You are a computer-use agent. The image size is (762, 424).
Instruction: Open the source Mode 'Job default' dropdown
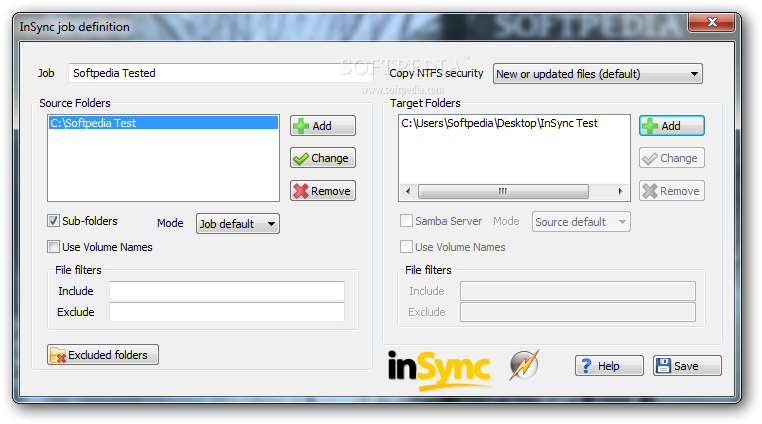click(238, 224)
